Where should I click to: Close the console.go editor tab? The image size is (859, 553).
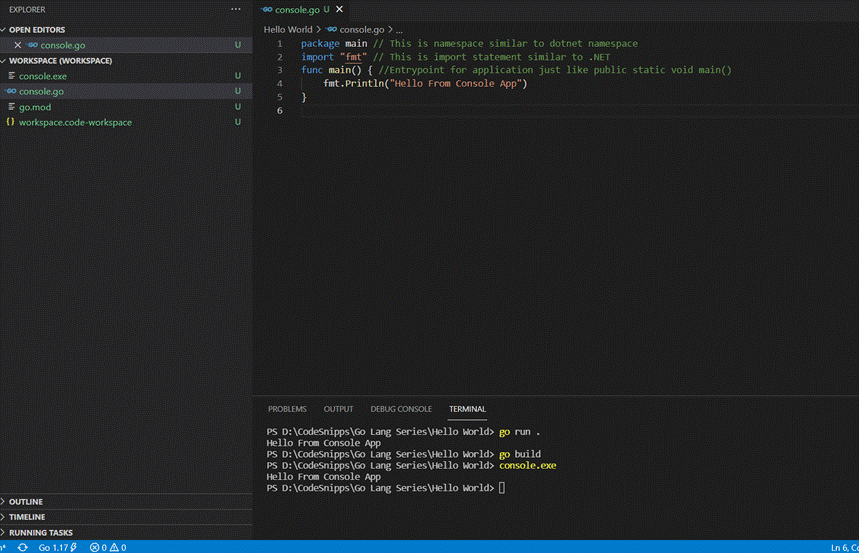pyautogui.click(x=339, y=9)
